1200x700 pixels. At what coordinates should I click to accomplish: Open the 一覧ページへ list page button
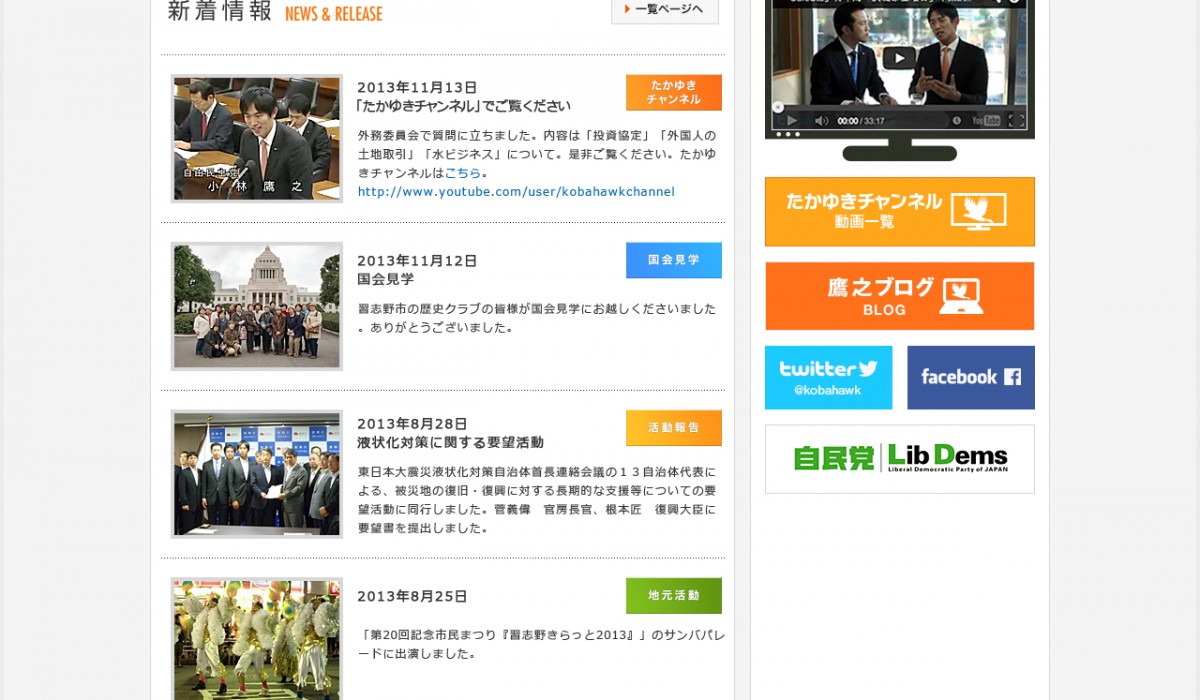665,10
